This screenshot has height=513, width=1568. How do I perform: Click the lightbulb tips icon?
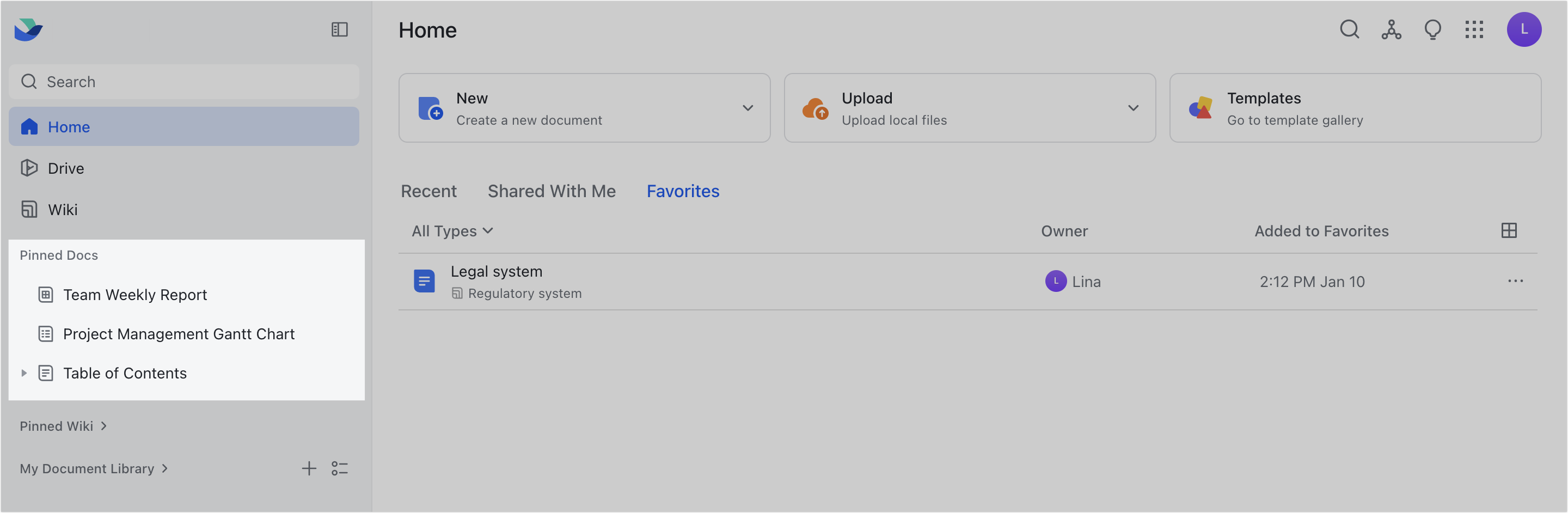click(1432, 29)
